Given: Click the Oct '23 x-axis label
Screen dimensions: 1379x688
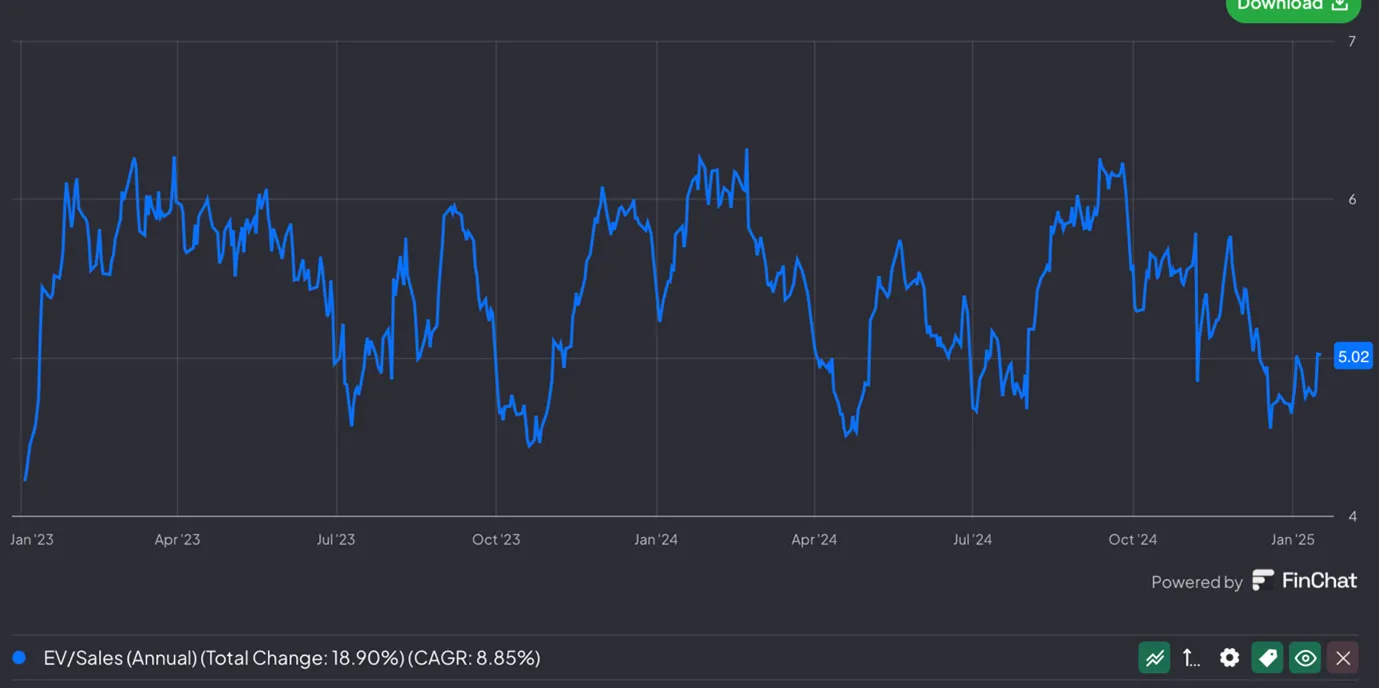Looking at the screenshot, I should click(x=496, y=540).
